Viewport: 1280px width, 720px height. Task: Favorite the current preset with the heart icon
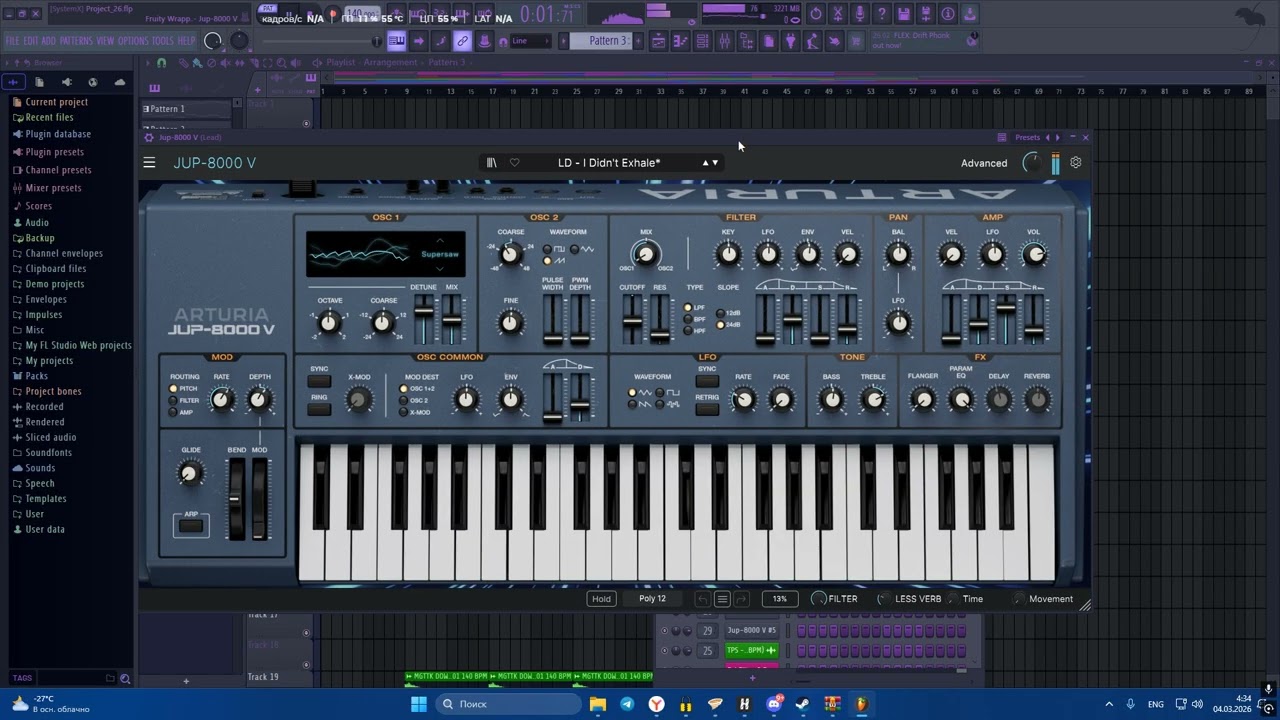coord(514,163)
